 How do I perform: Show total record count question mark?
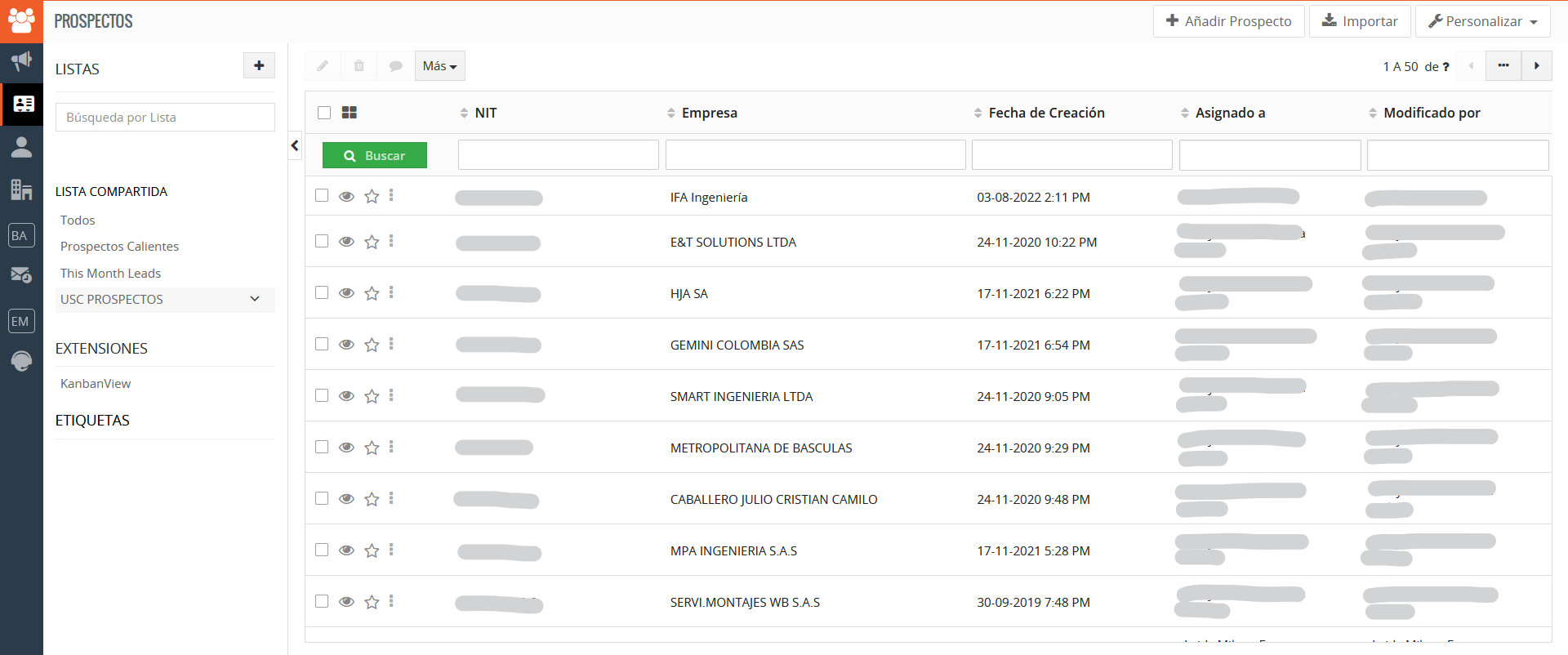pos(1446,67)
